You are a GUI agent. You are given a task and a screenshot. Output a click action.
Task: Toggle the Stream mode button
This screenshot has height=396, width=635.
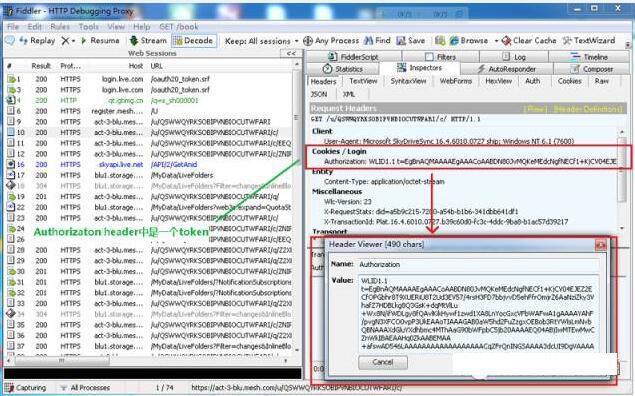click(148, 40)
